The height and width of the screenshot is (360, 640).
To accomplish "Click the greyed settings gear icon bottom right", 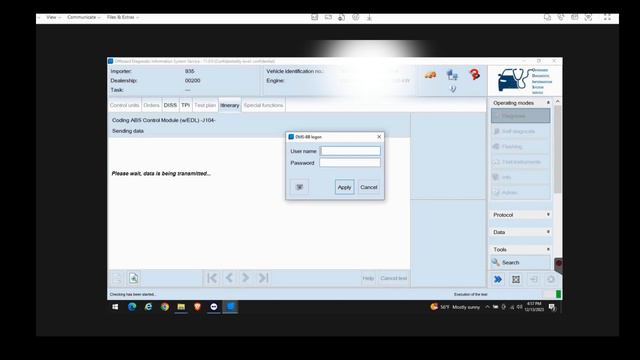I will (x=551, y=279).
